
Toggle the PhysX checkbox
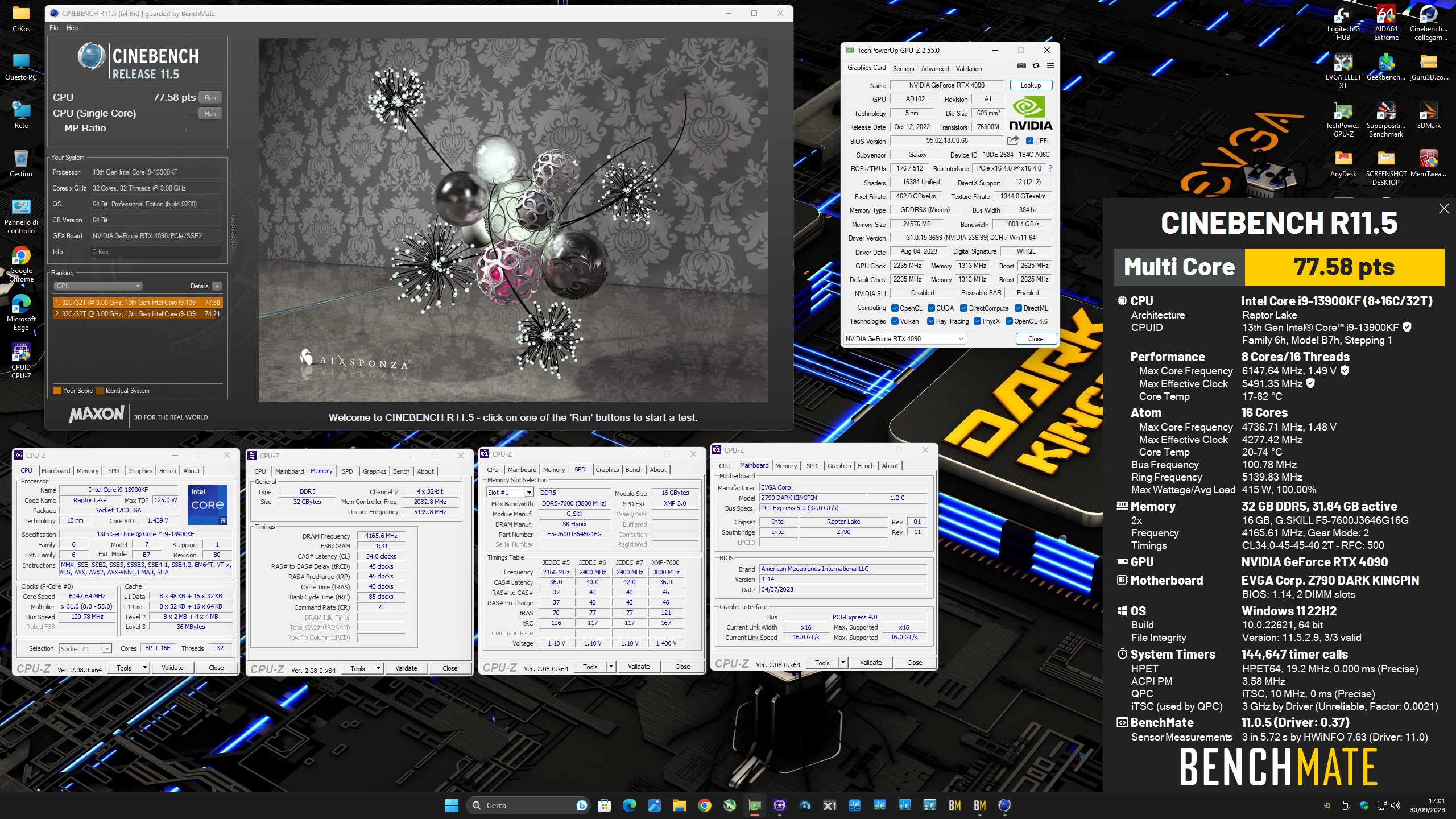(977, 321)
